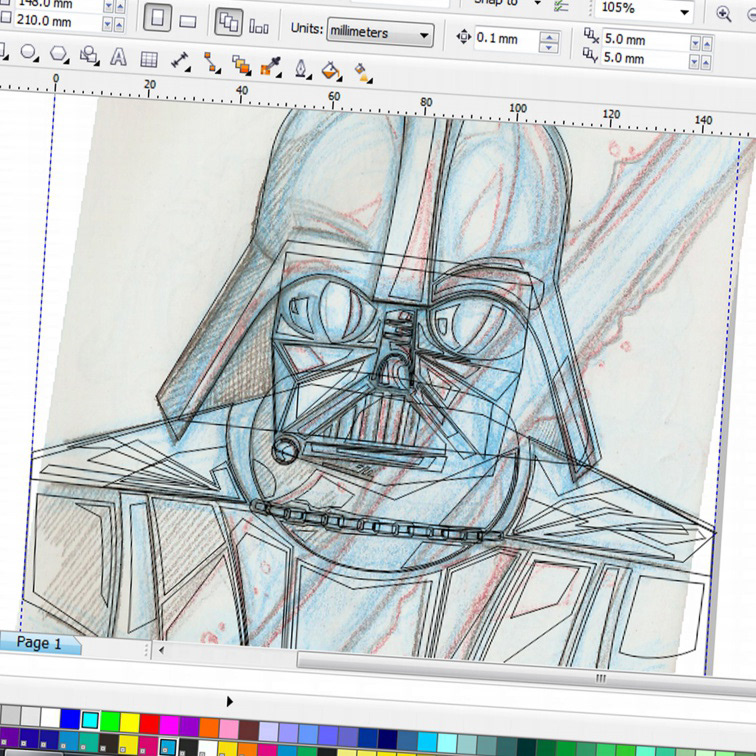Pick the bright green color swatch
The image size is (756, 756).
click(x=109, y=722)
